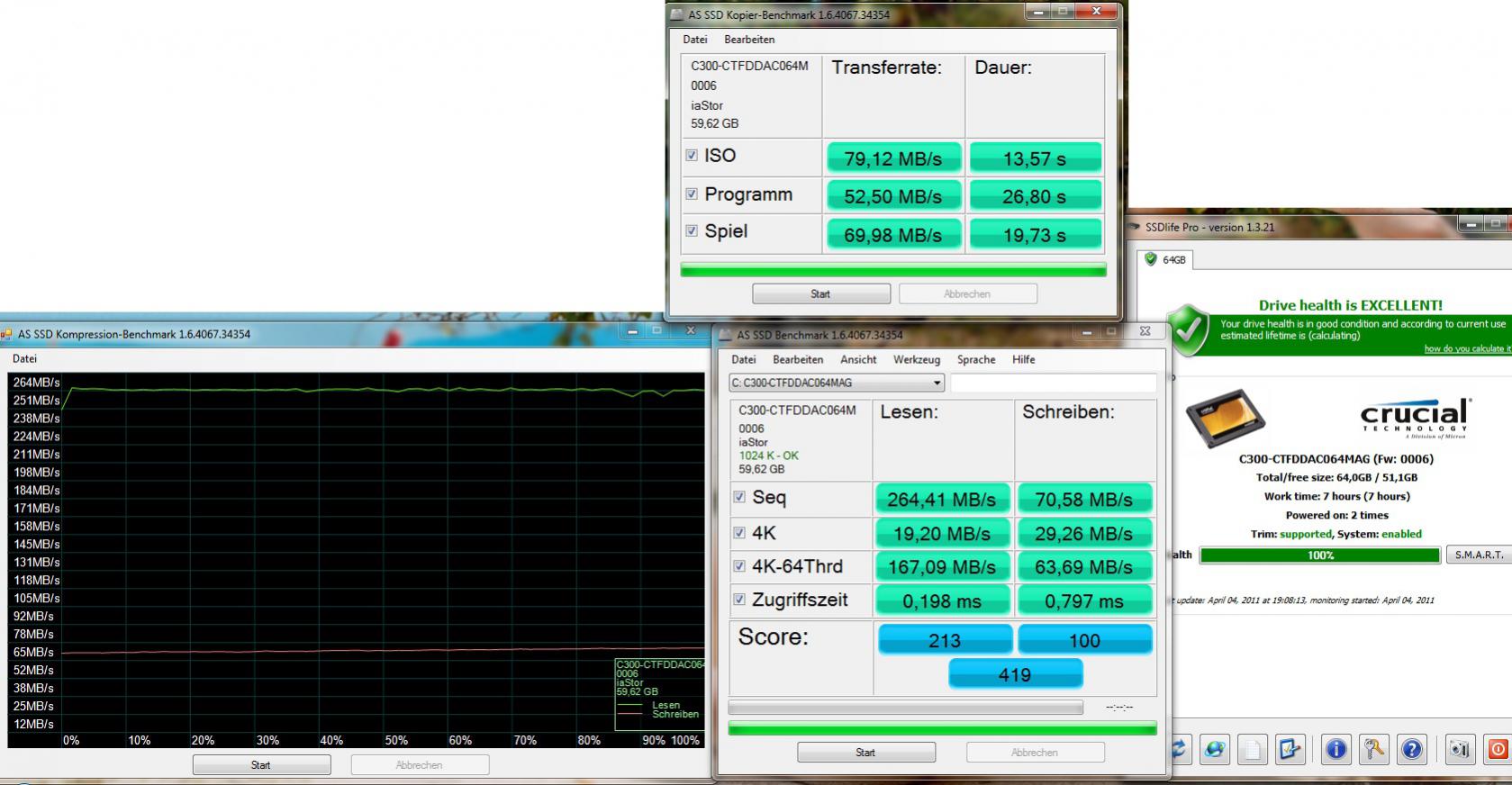Click the AS SSD Benchmark title bar icon

pyautogui.click(x=725, y=335)
